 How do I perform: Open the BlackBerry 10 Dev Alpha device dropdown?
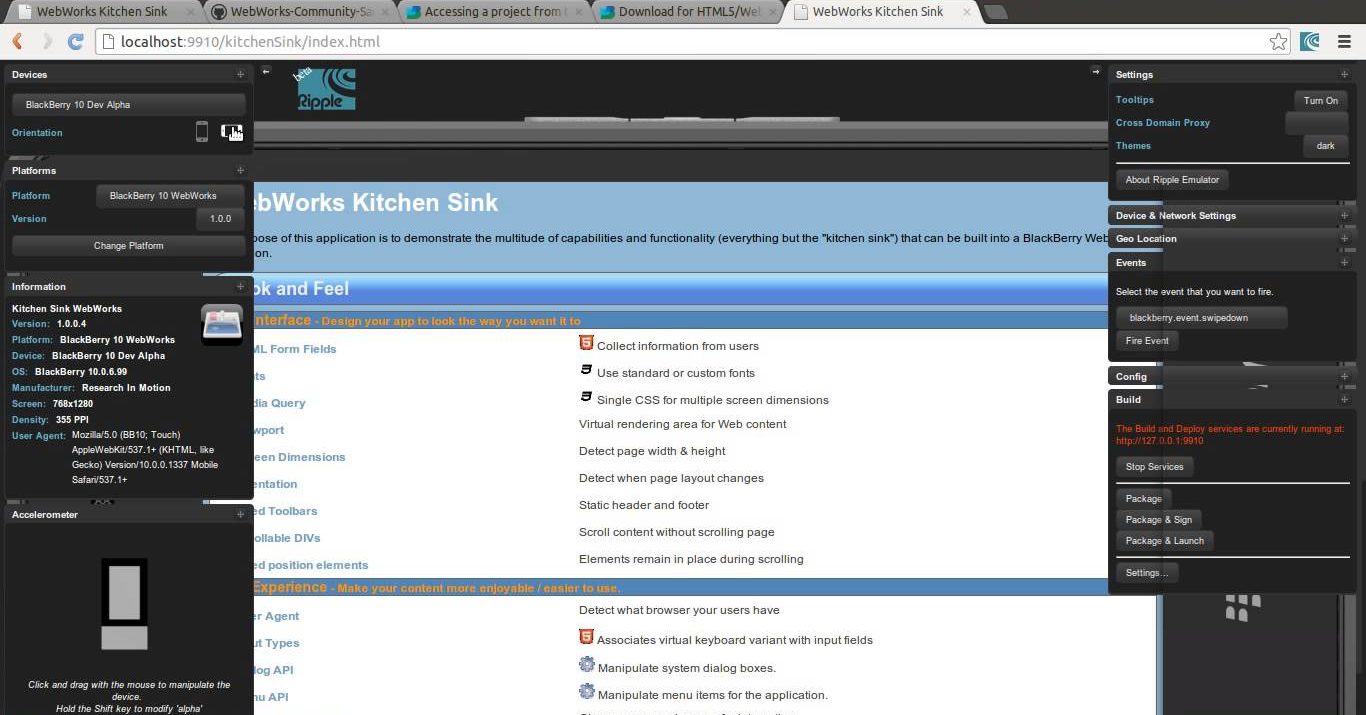[x=128, y=105]
